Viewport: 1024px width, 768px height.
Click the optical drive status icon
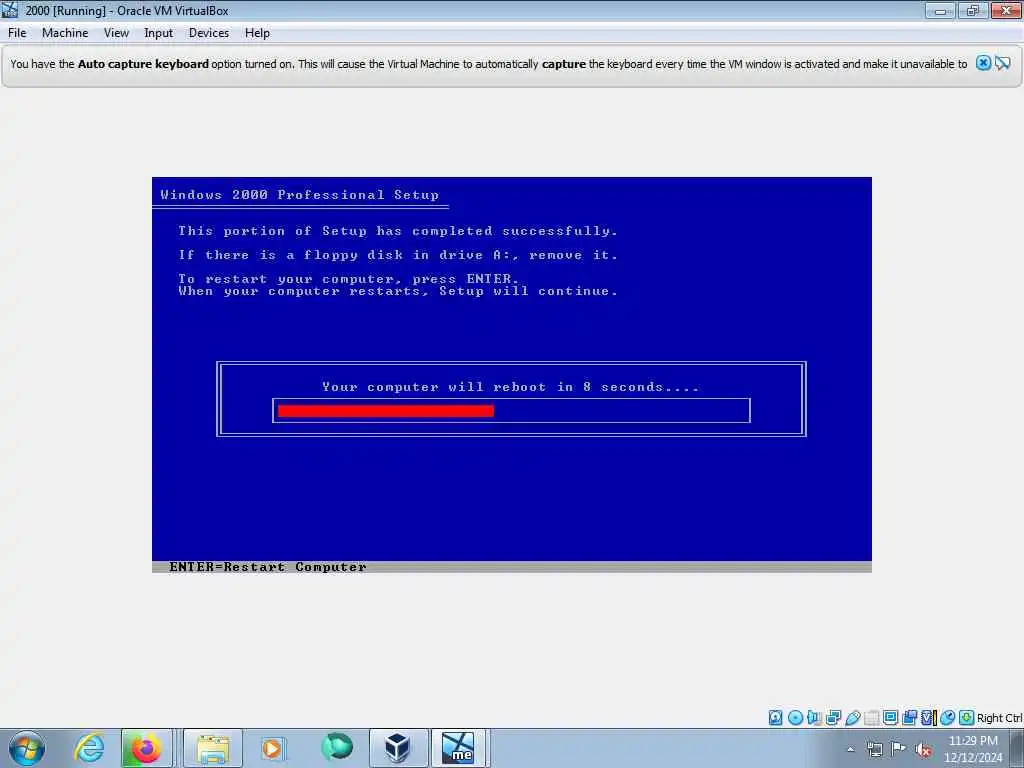click(795, 718)
